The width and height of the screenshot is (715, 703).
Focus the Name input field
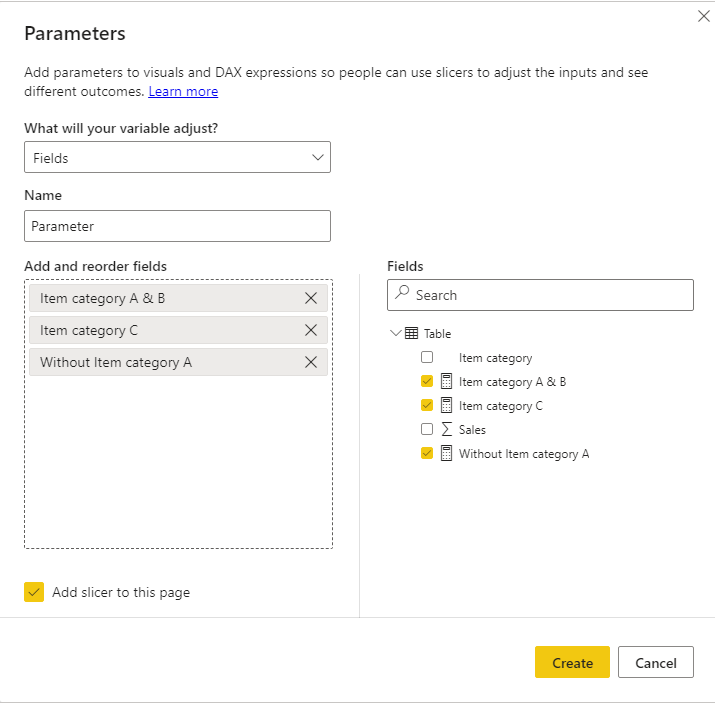pos(177,226)
